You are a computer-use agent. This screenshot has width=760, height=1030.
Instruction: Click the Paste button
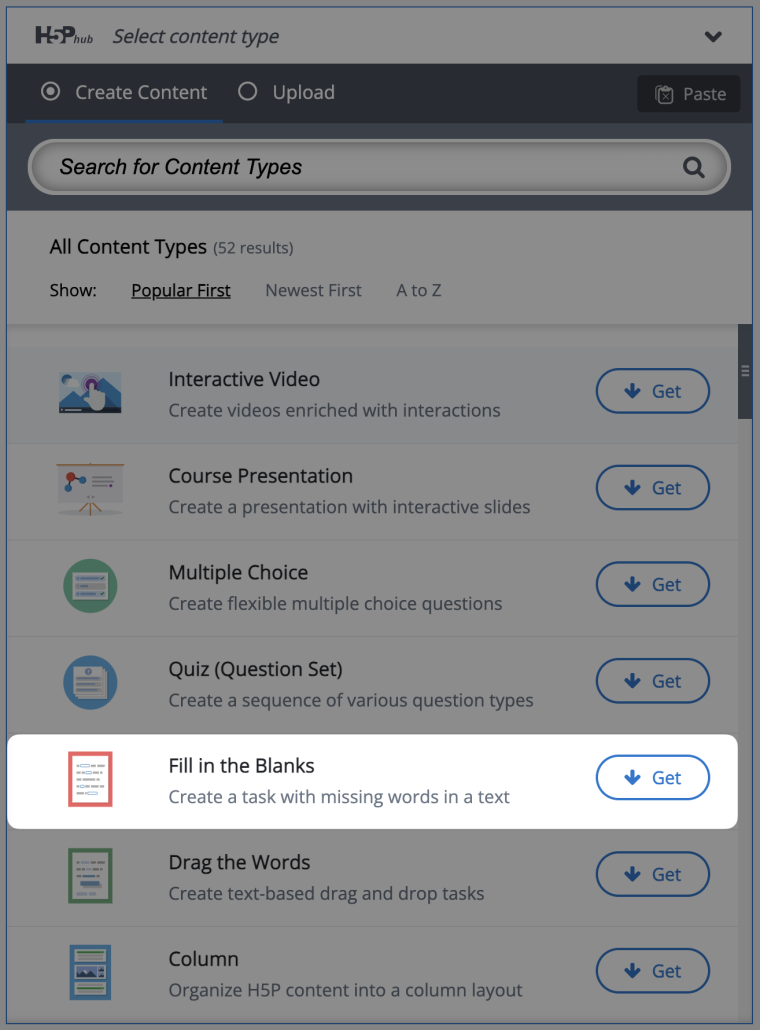(x=688, y=93)
